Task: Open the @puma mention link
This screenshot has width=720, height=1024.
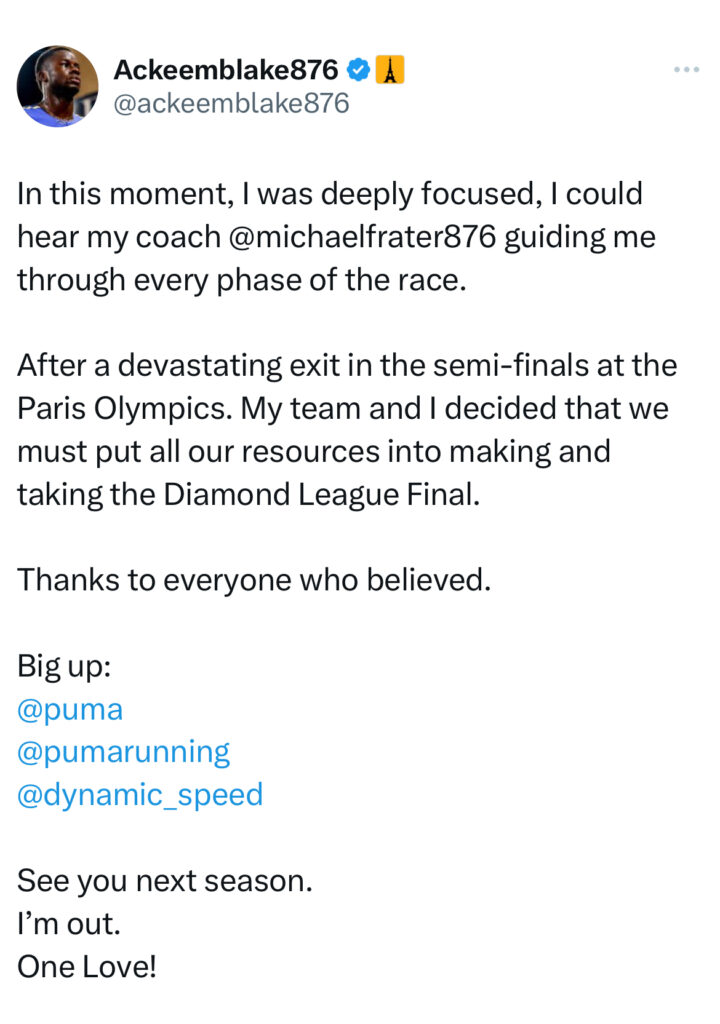Action: (x=70, y=710)
